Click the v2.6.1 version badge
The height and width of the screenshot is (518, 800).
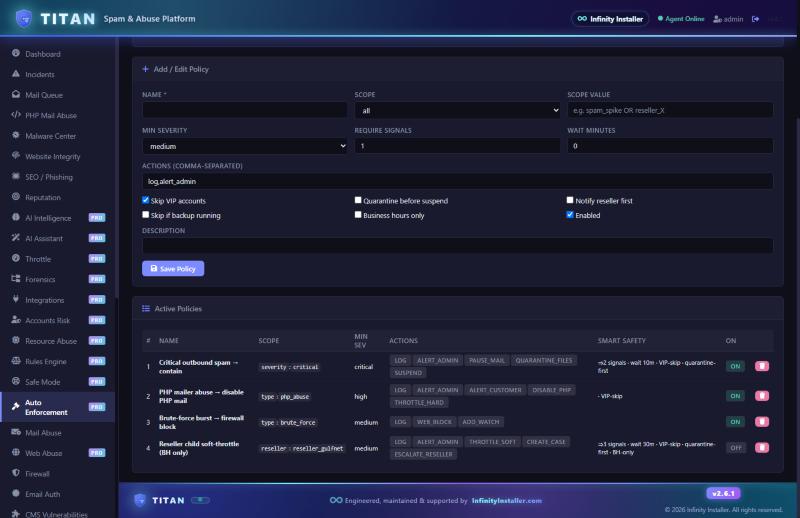723,493
